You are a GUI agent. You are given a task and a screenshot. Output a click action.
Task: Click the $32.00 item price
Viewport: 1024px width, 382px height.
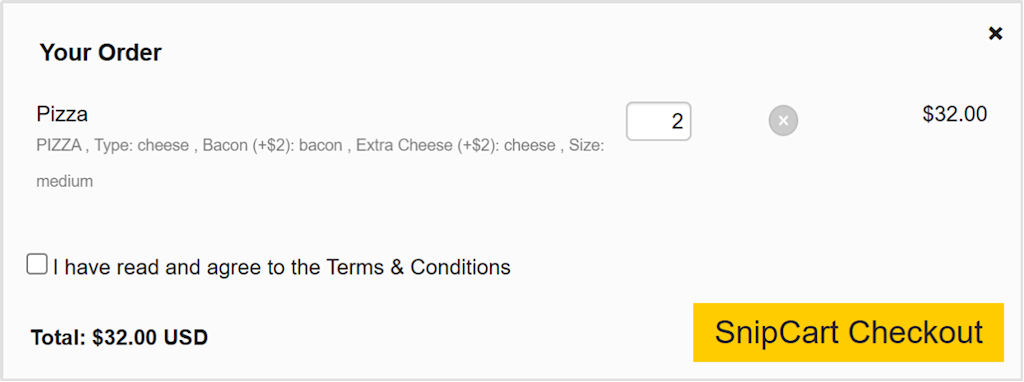[954, 114]
